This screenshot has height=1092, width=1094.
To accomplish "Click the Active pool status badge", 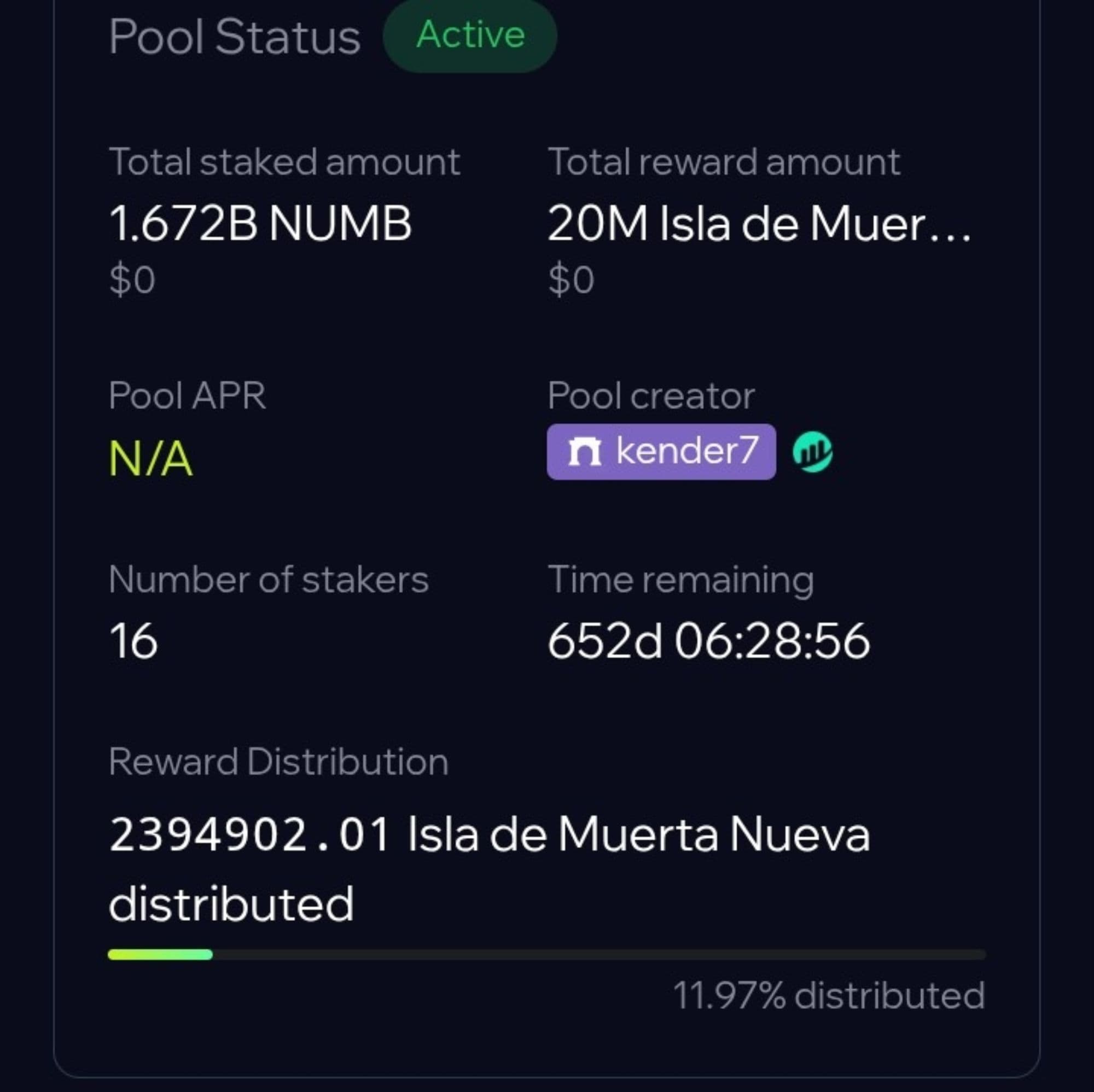I will [470, 36].
